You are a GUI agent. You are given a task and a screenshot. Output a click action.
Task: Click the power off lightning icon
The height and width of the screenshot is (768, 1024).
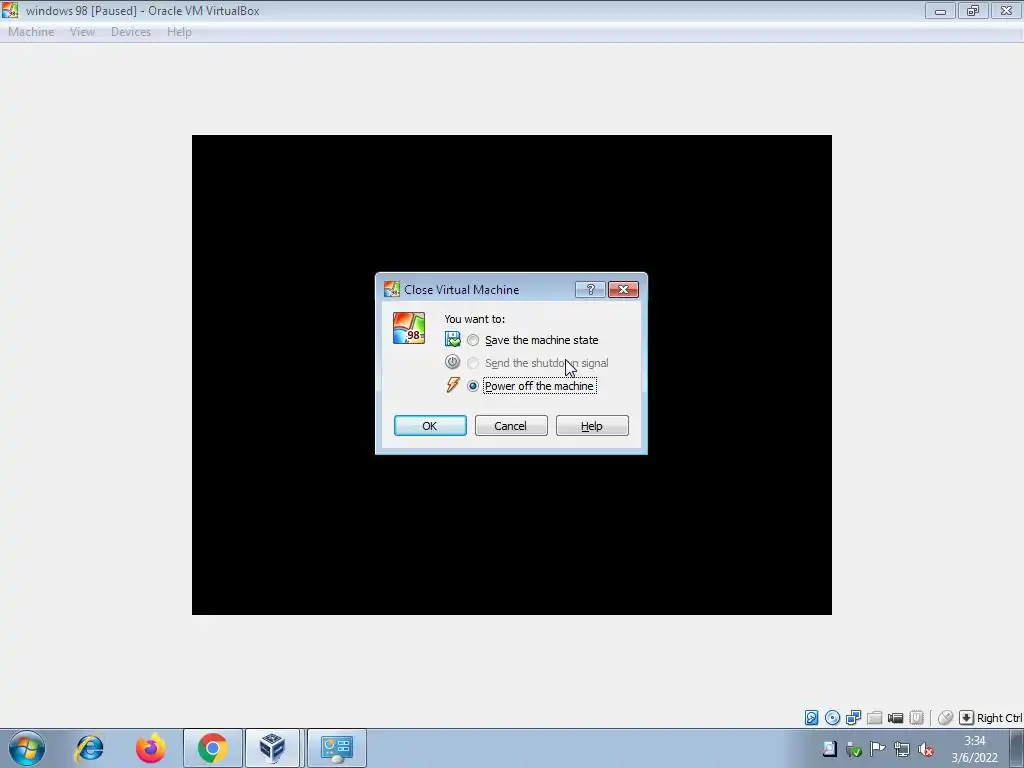point(453,385)
